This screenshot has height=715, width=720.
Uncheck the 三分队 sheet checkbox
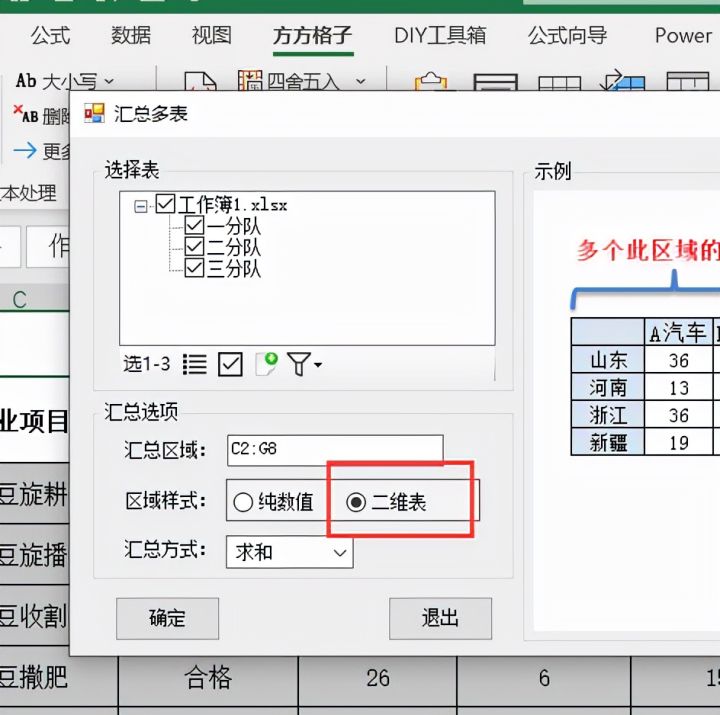[x=194, y=268]
